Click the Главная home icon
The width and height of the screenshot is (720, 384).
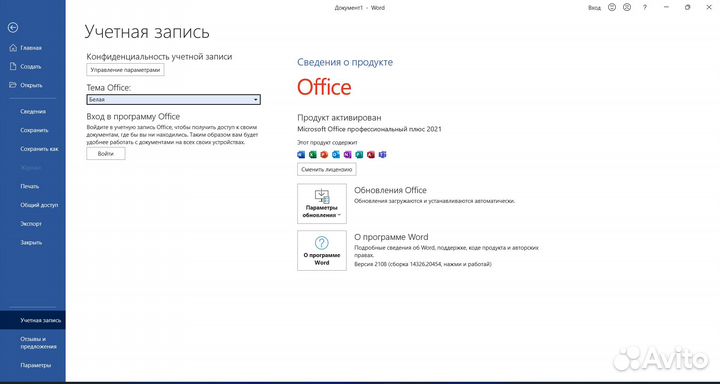point(13,48)
